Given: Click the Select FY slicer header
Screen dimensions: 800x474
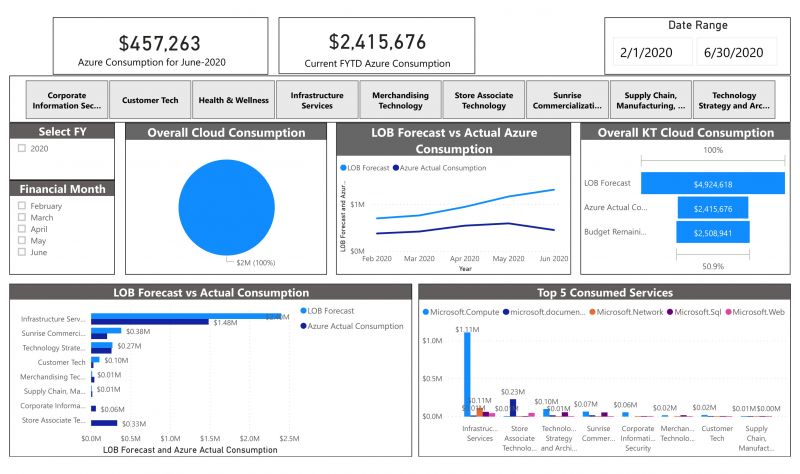Looking at the screenshot, I should coord(62,131).
